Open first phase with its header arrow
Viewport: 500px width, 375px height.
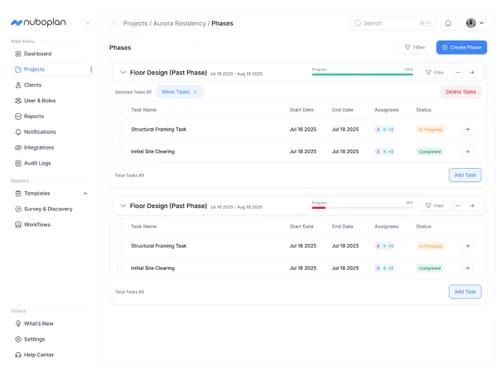472,72
